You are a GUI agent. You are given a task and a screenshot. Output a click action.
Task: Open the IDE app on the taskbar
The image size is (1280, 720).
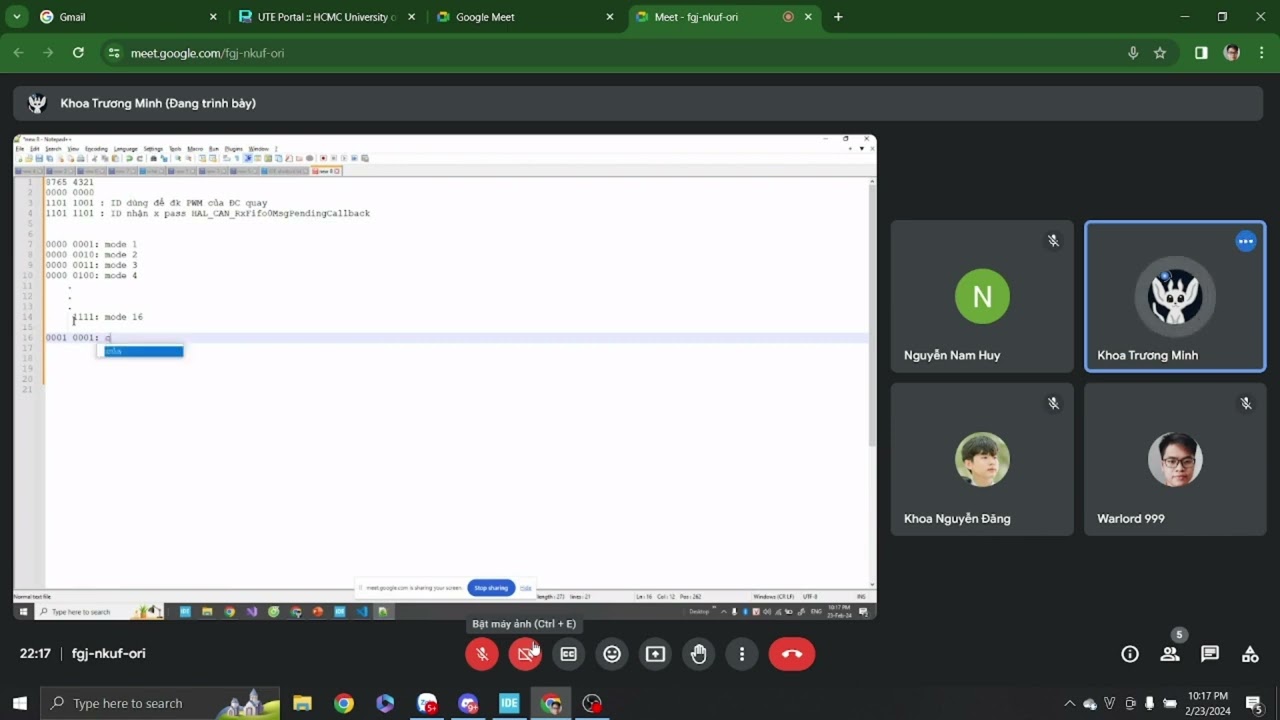(509, 703)
